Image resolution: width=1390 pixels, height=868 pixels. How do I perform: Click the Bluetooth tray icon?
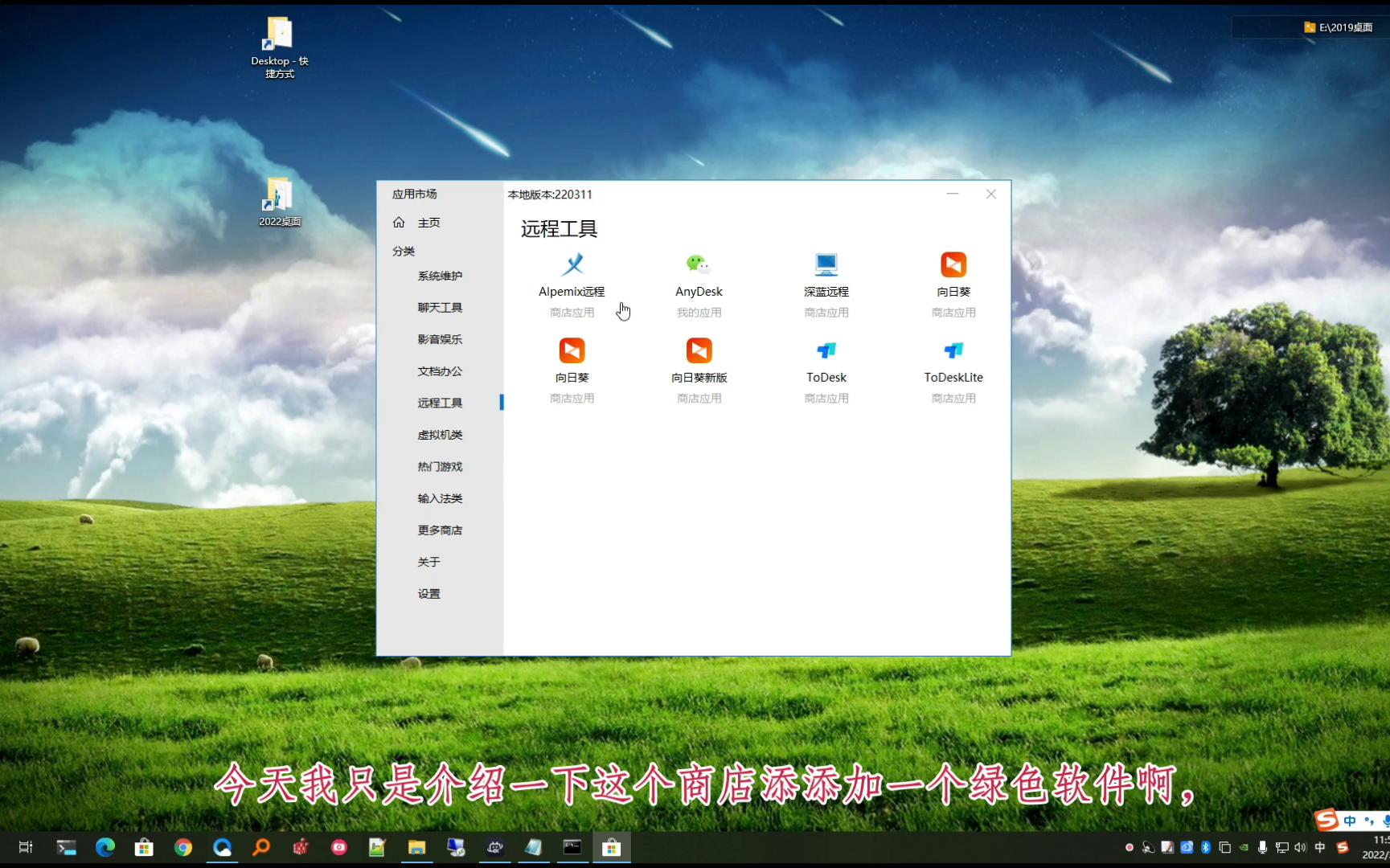[x=1206, y=847]
